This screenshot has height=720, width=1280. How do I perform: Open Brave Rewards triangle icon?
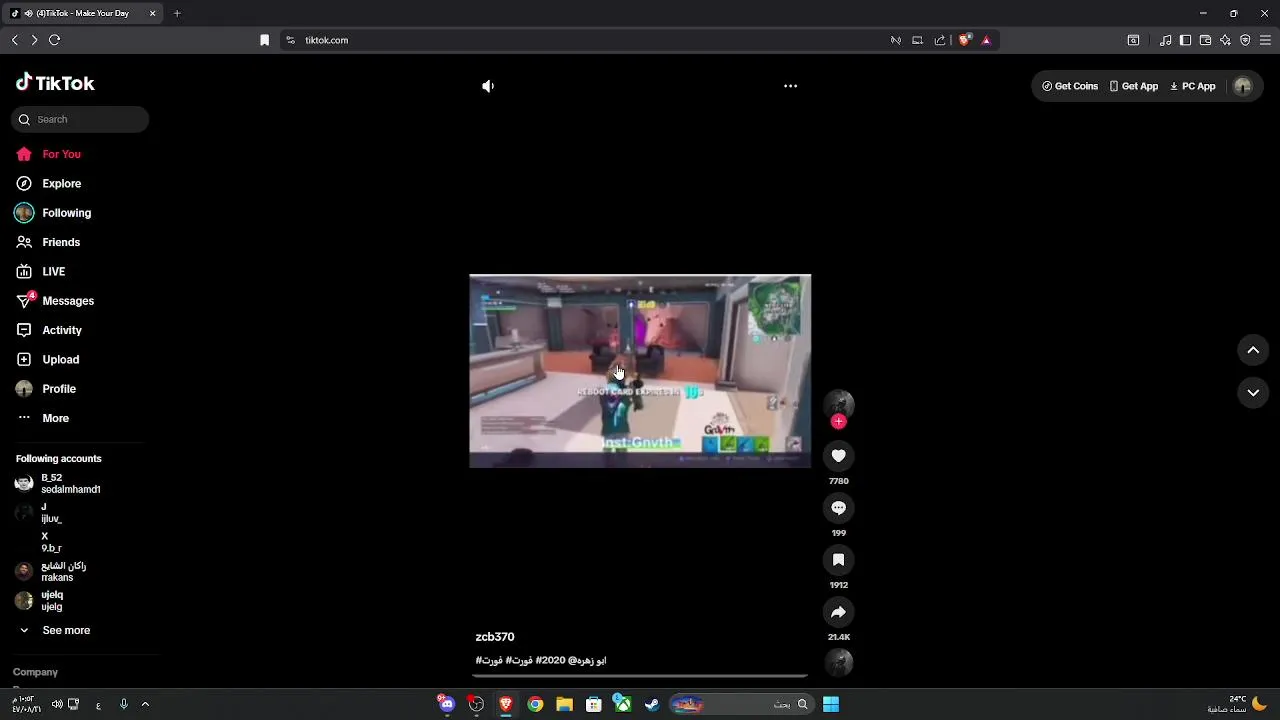click(x=986, y=40)
